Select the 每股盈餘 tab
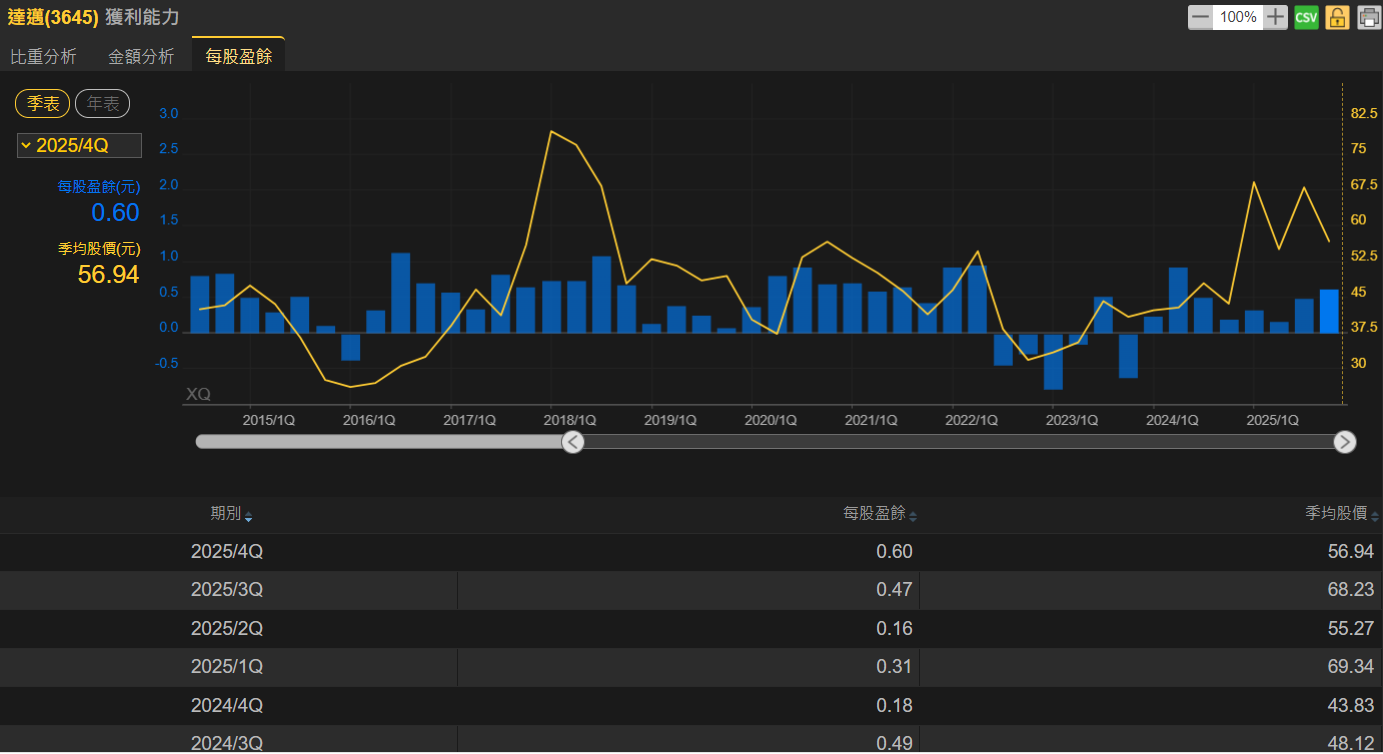The image size is (1383, 754). (x=238, y=57)
